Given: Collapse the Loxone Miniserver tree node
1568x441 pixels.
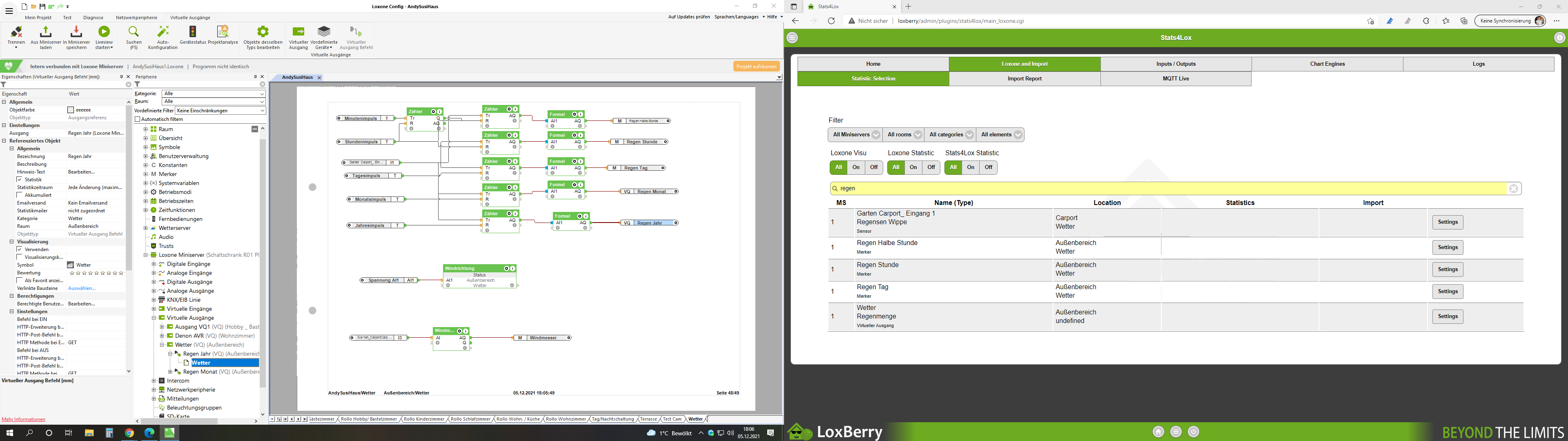Looking at the screenshot, I should click(146, 255).
